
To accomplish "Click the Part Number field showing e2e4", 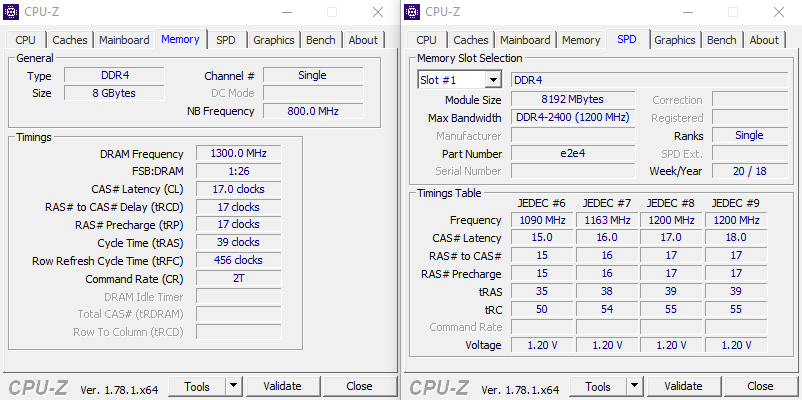I will pos(573,154).
